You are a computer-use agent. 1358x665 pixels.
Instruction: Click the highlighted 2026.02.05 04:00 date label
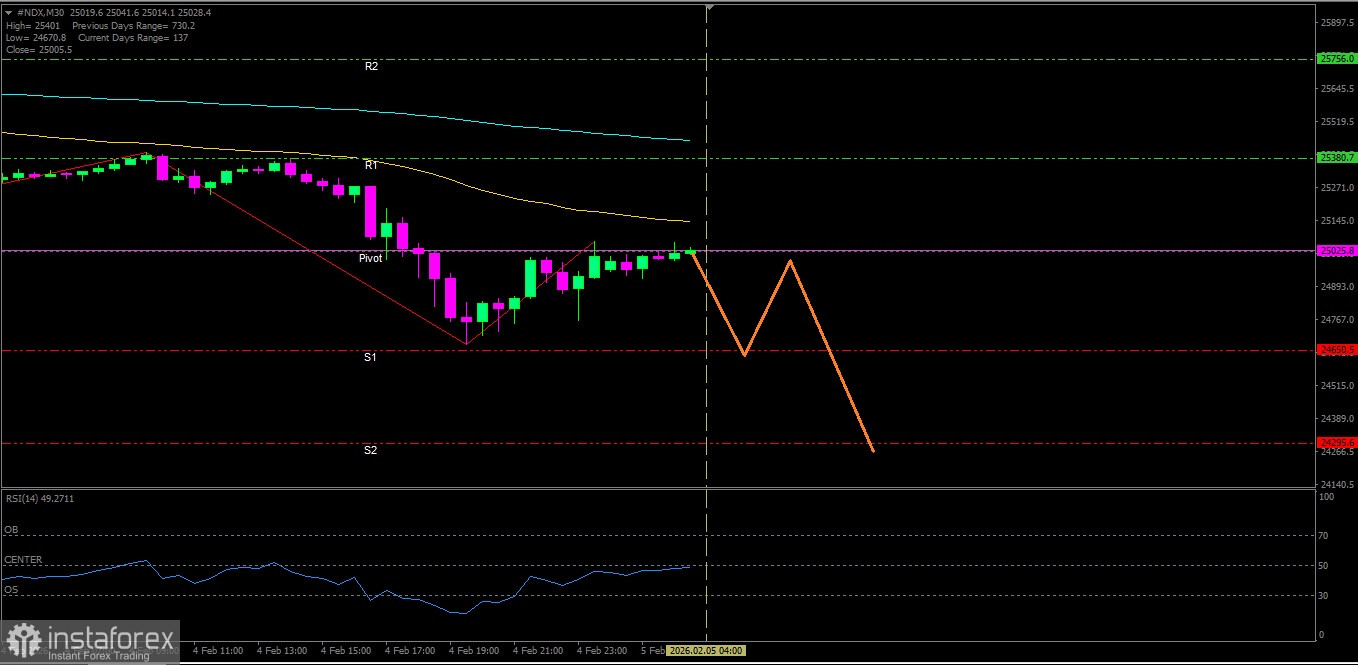pos(706,650)
